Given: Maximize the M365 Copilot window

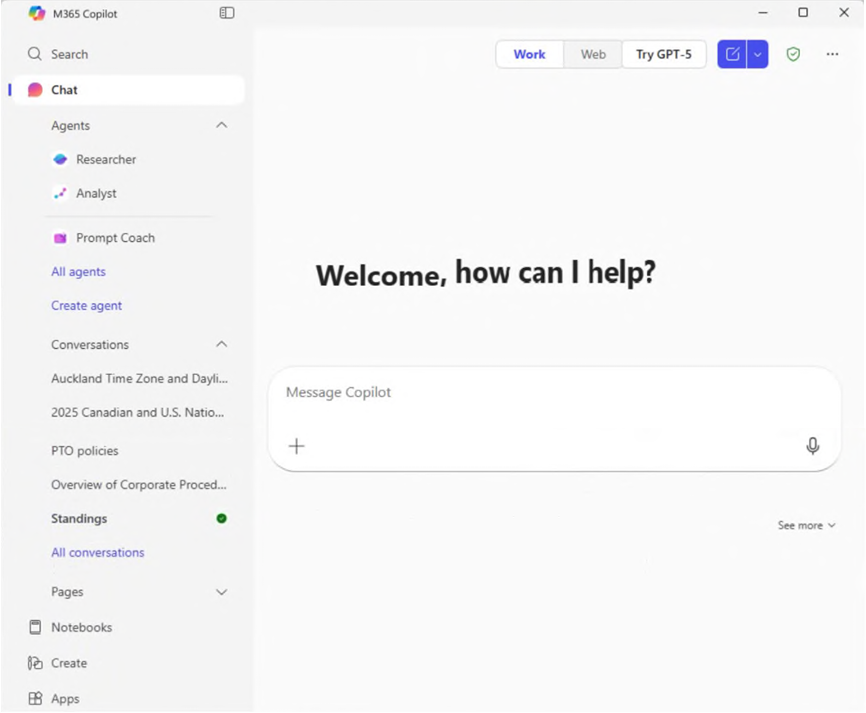Looking at the screenshot, I should pyautogui.click(x=803, y=12).
